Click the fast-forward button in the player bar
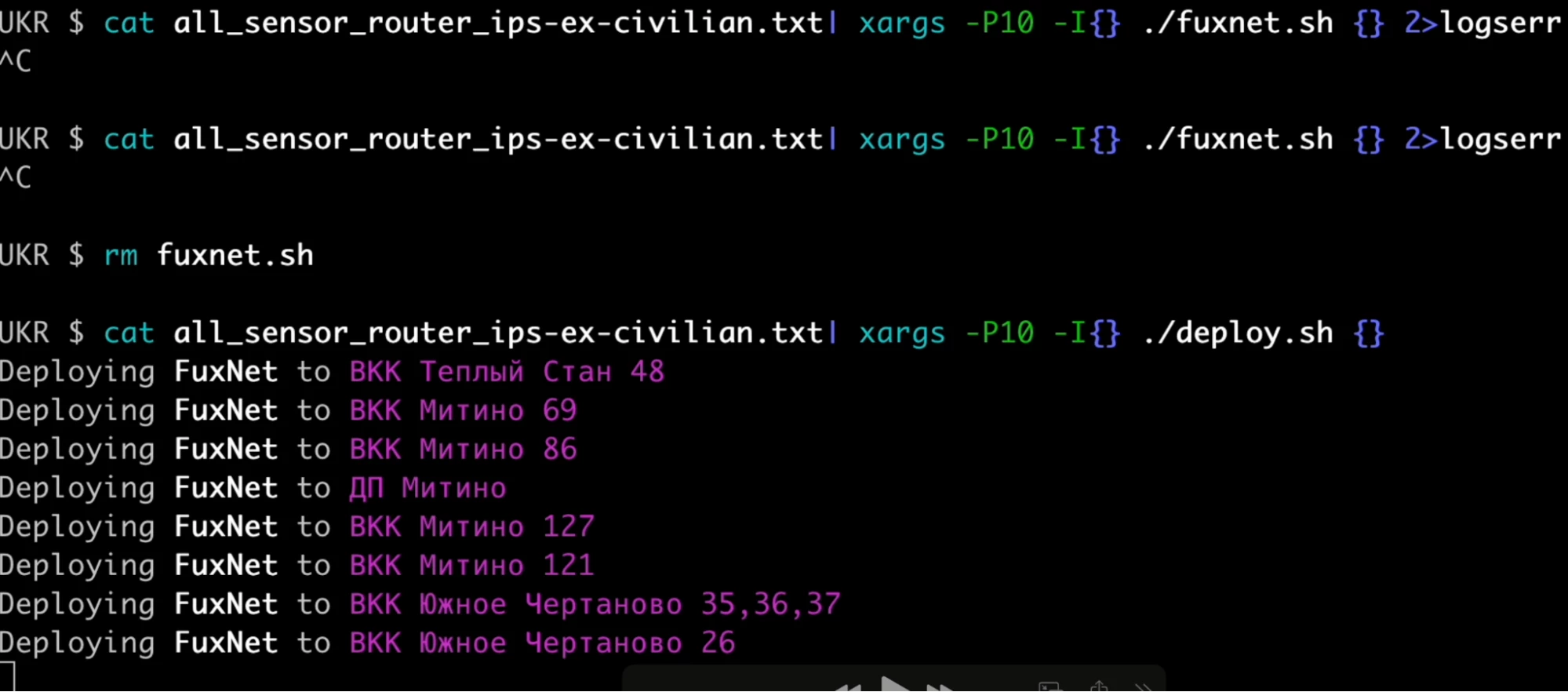This screenshot has height=692, width=1568. [941, 687]
